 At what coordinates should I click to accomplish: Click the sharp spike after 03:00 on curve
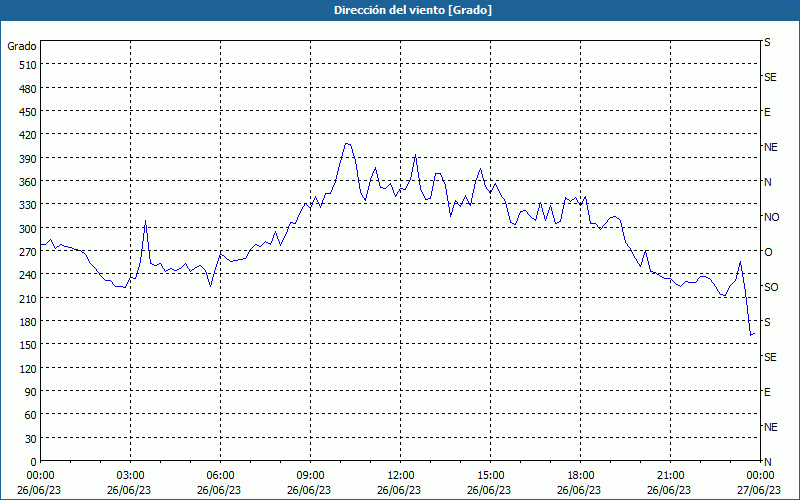tap(145, 221)
